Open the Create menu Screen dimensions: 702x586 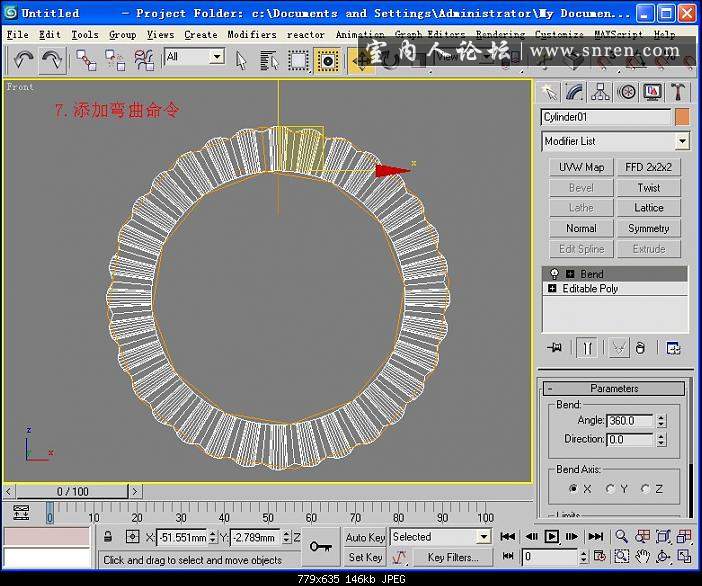pyautogui.click(x=200, y=34)
